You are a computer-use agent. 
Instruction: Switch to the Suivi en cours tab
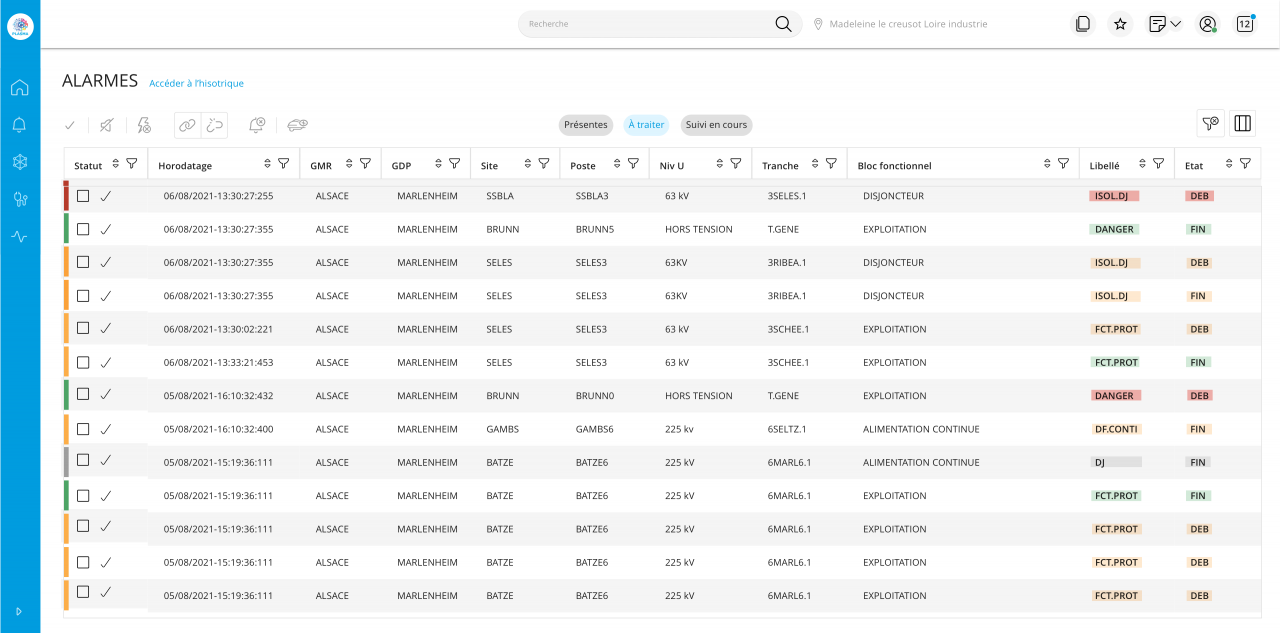click(716, 125)
